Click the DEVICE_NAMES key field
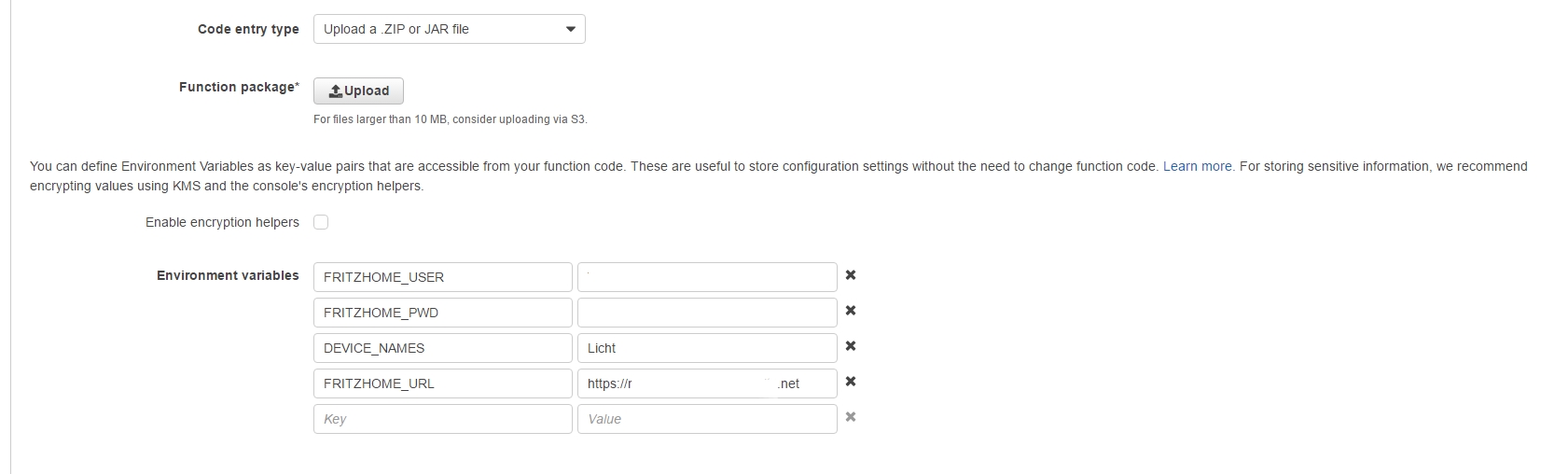This screenshot has height=474, width=1568. coord(442,348)
